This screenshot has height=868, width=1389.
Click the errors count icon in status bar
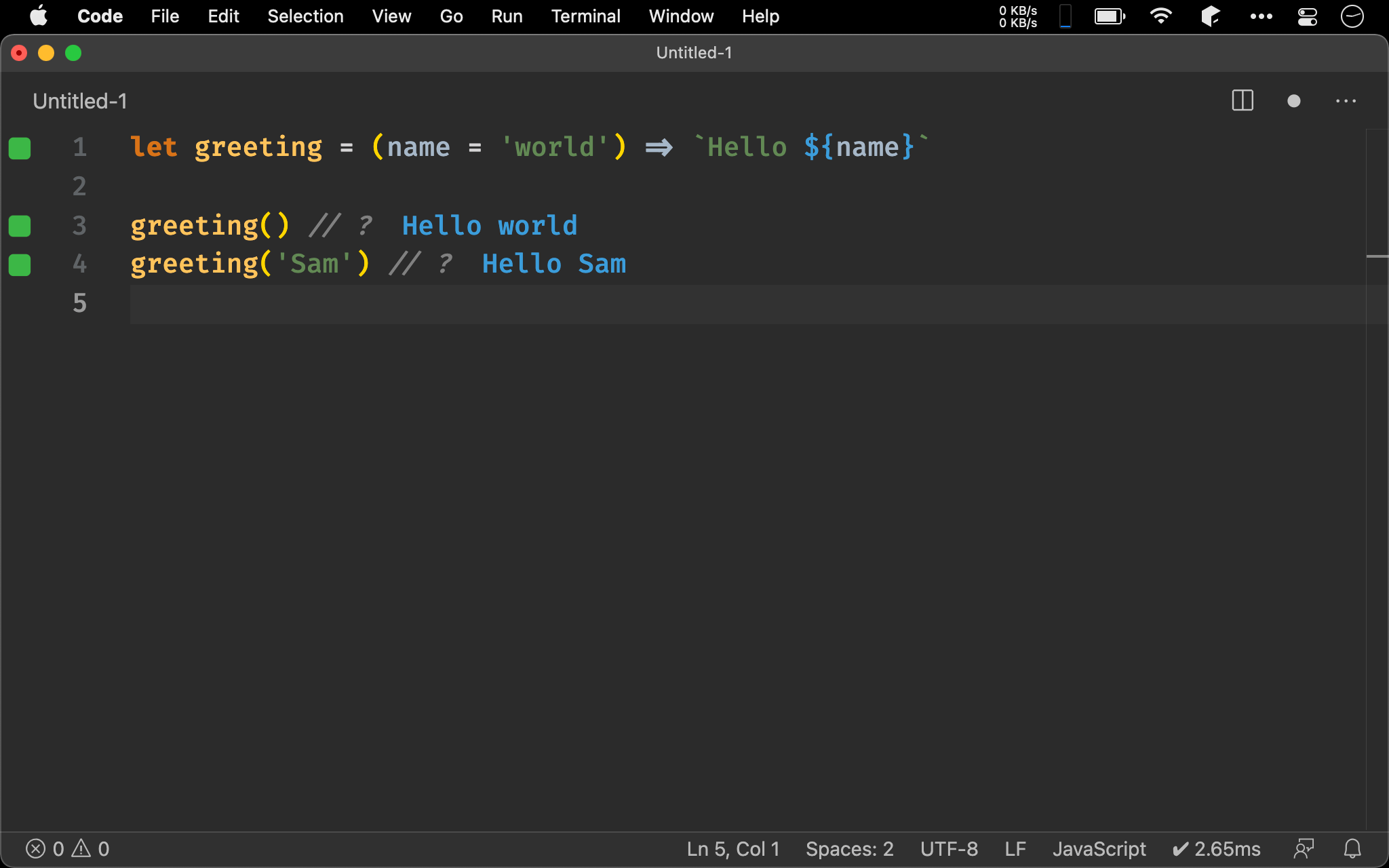pyautogui.click(x=36, y=848)
